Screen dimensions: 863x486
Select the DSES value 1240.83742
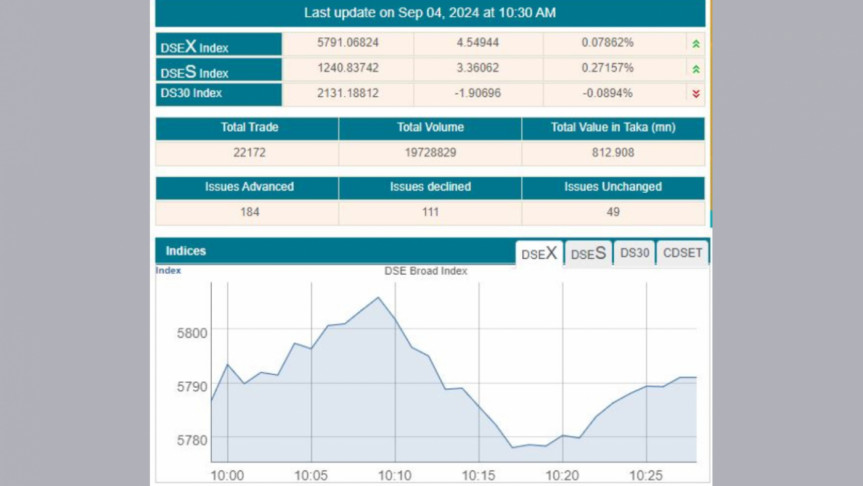click(x=348, y=68)
